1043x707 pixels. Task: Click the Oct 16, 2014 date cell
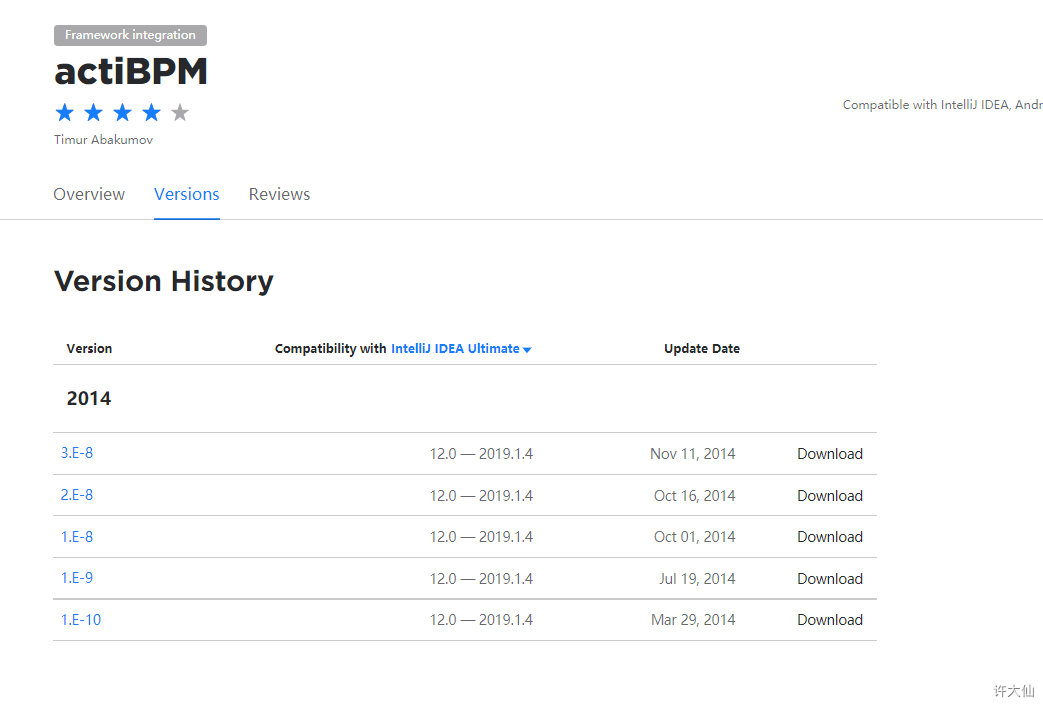pos(694,495)
